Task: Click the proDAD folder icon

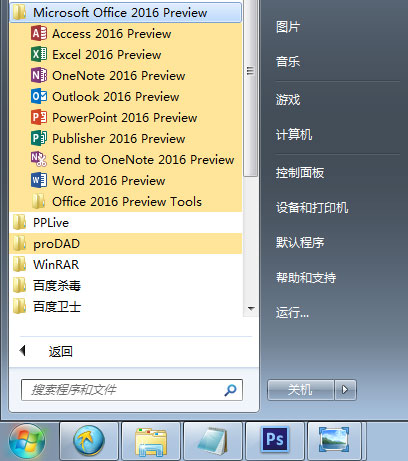Action: pyautogui.click(x=19, y=243)
